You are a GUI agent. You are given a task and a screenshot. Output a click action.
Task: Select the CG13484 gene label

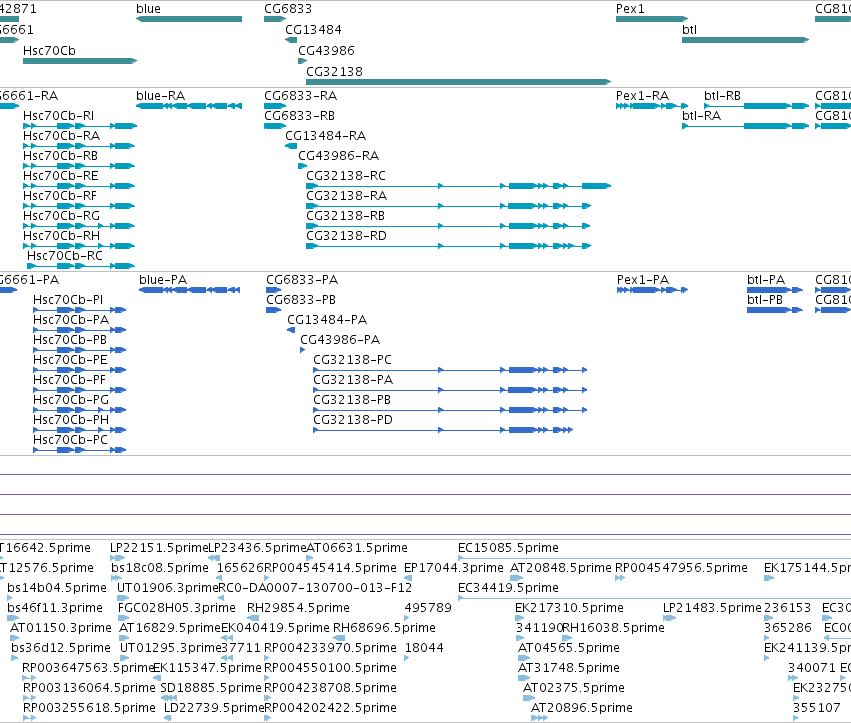(314, 30)
